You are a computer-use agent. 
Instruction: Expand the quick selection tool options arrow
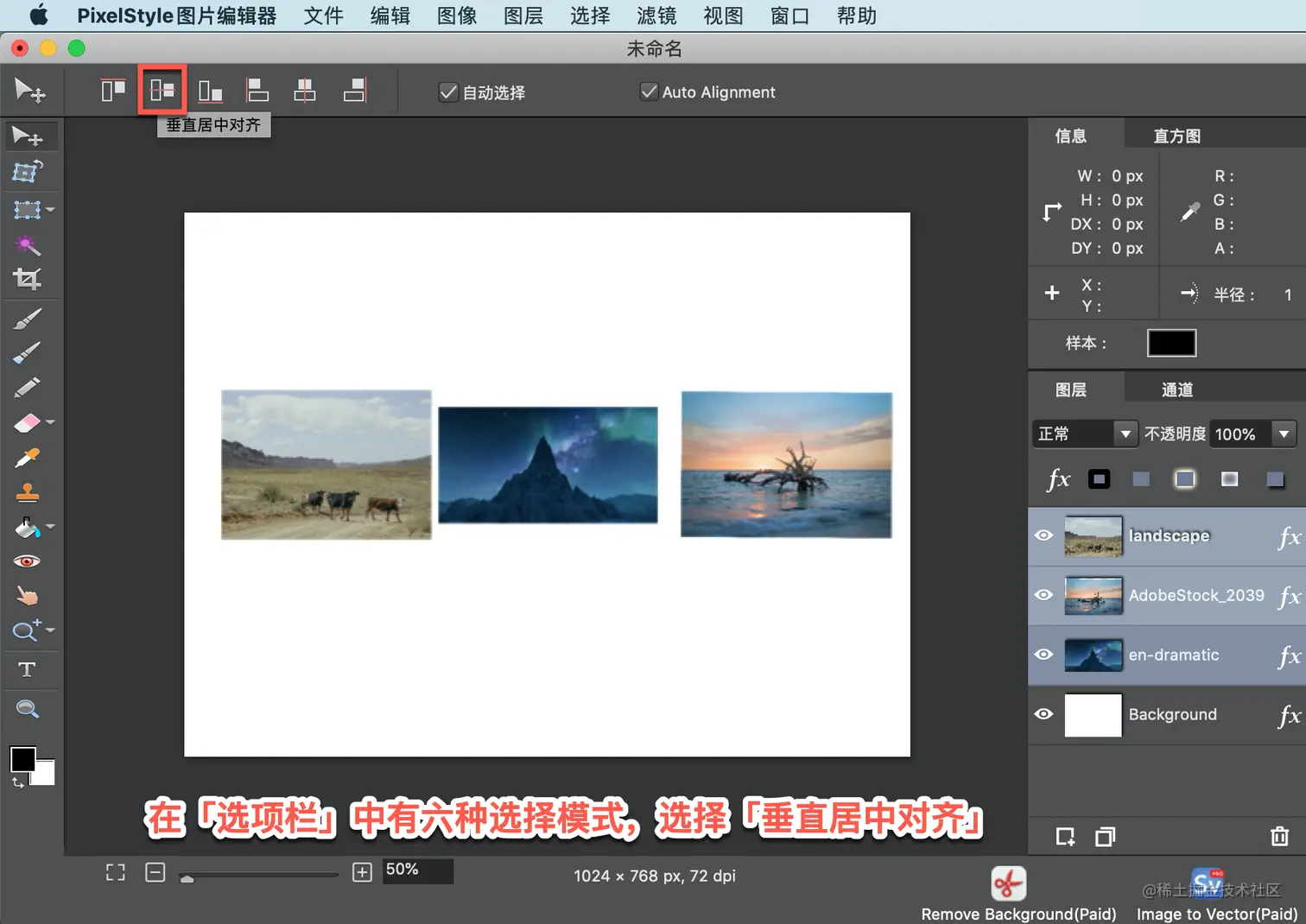click(50, 630)
